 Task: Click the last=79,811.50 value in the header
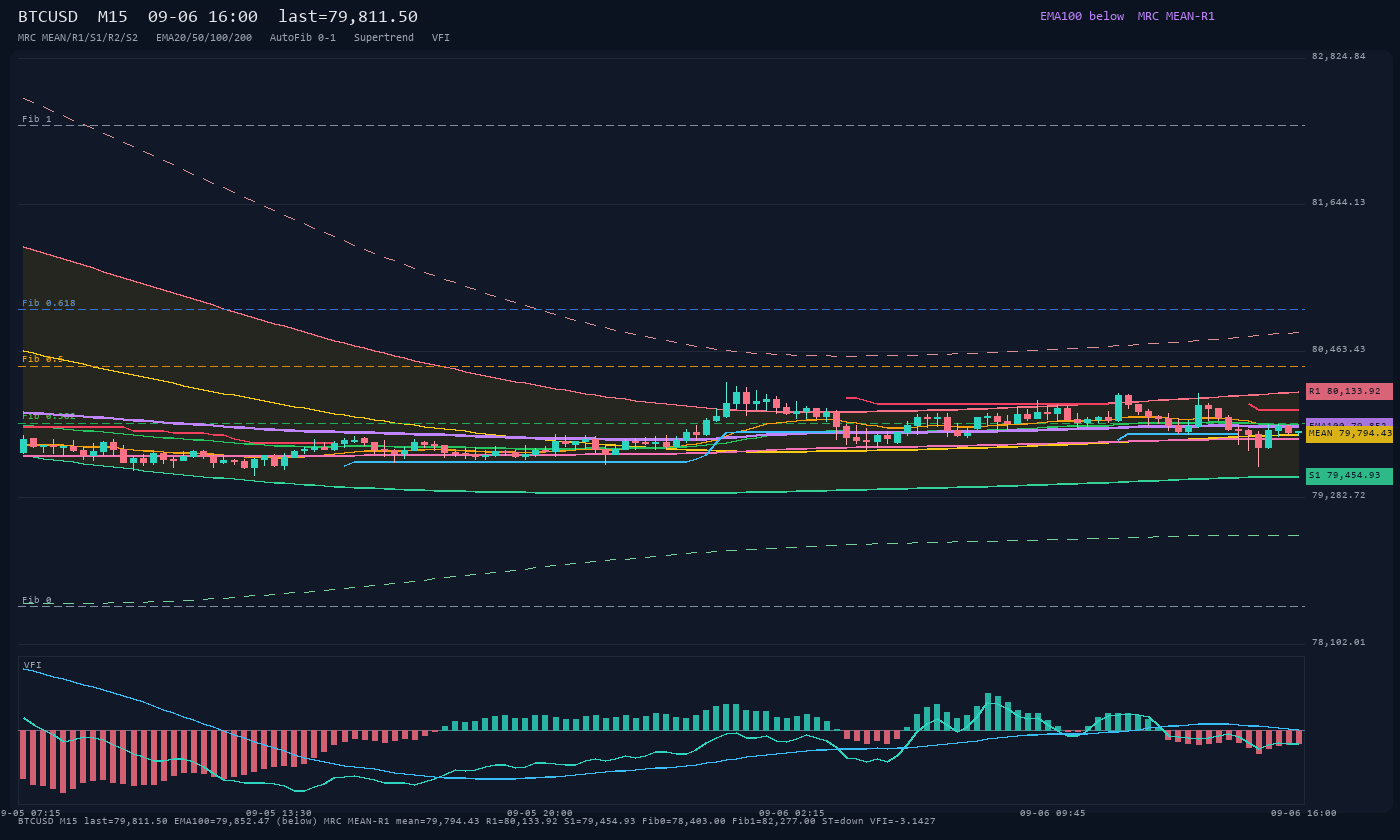(x=348, y=17)
